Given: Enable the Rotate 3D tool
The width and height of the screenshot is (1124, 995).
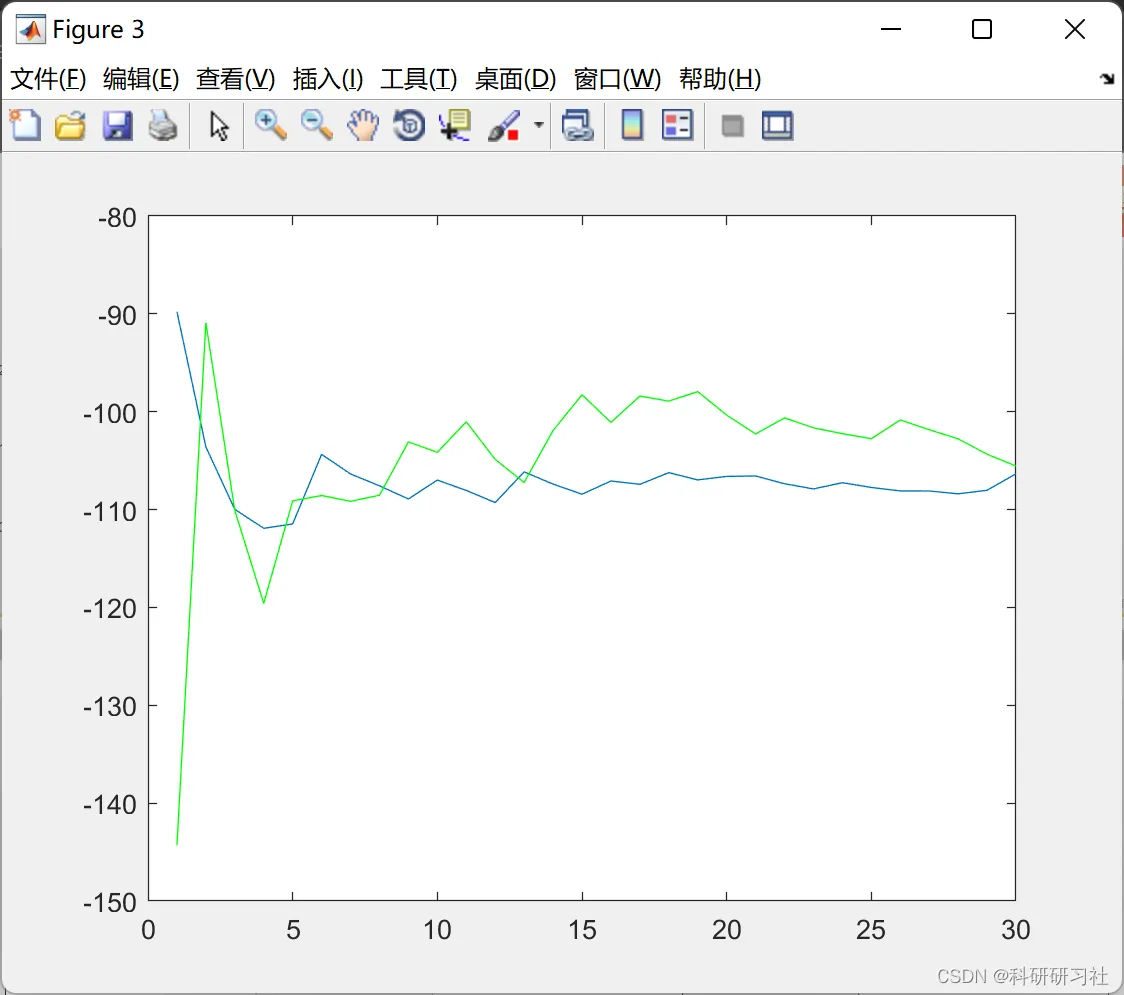Looking at the screenshot, I should coord(409,125).
